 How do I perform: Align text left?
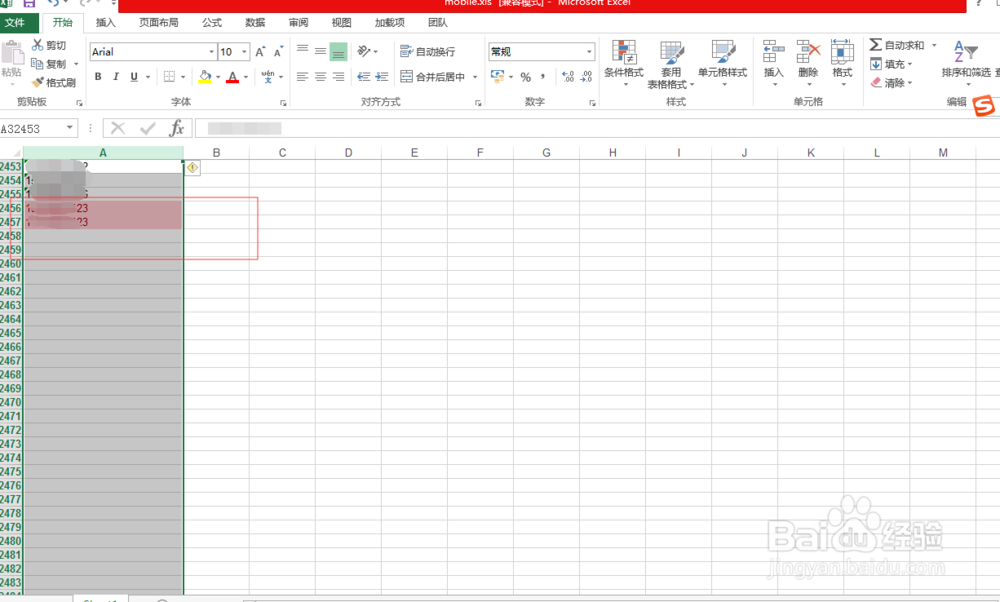(x=302, y=77)
